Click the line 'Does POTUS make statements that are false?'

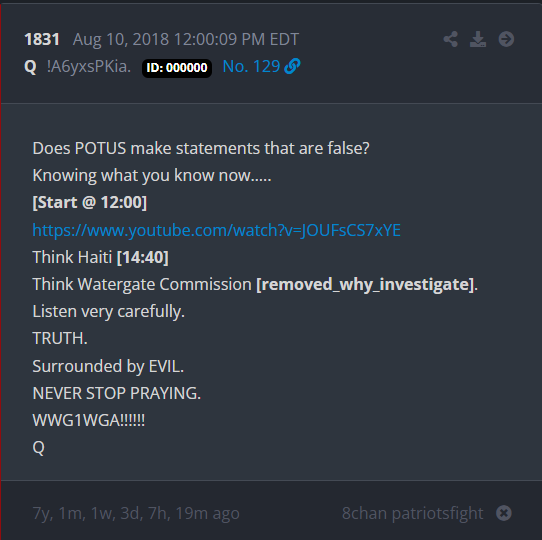(x=201, y=149)
